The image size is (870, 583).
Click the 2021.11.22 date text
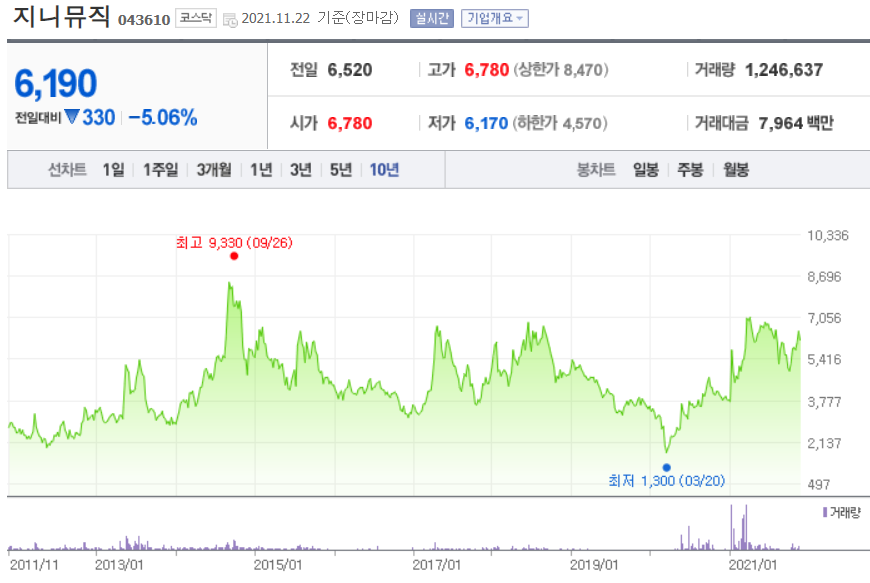pos(276,18)
